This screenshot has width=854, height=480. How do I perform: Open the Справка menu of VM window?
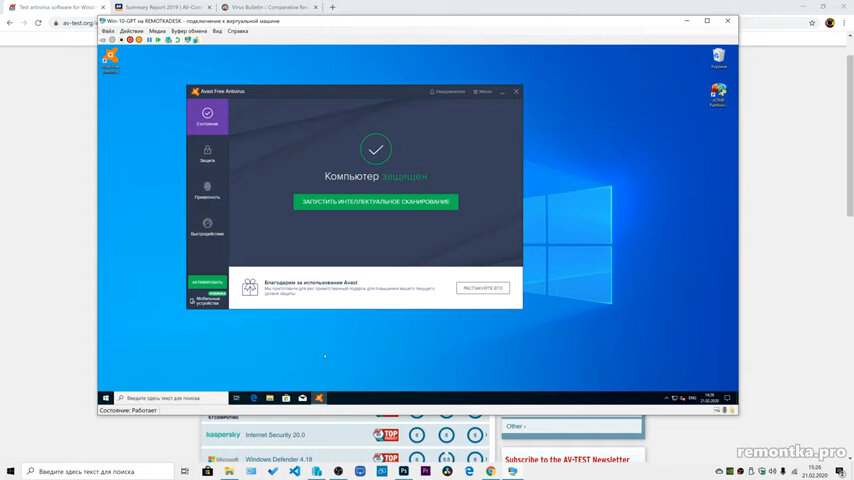(237, 31)
